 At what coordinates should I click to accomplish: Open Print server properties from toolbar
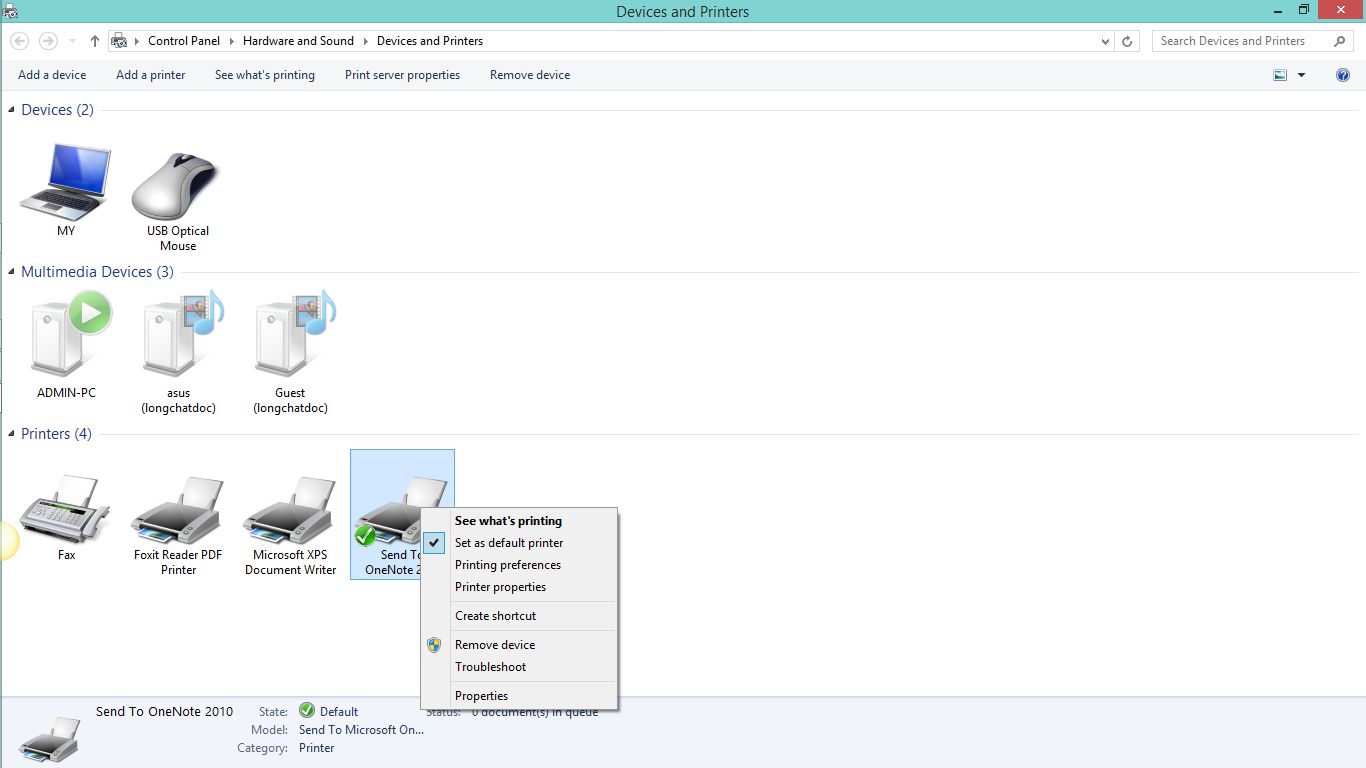coord(402,75)
